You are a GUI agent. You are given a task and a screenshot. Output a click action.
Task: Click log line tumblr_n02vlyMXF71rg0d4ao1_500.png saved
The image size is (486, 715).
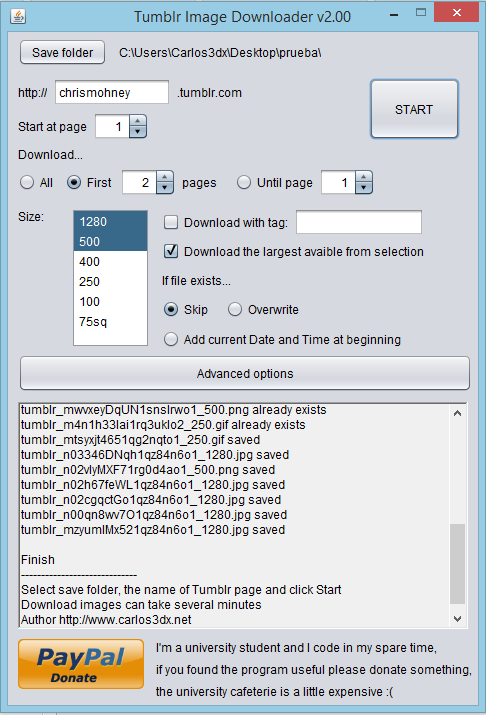point(148,470)
